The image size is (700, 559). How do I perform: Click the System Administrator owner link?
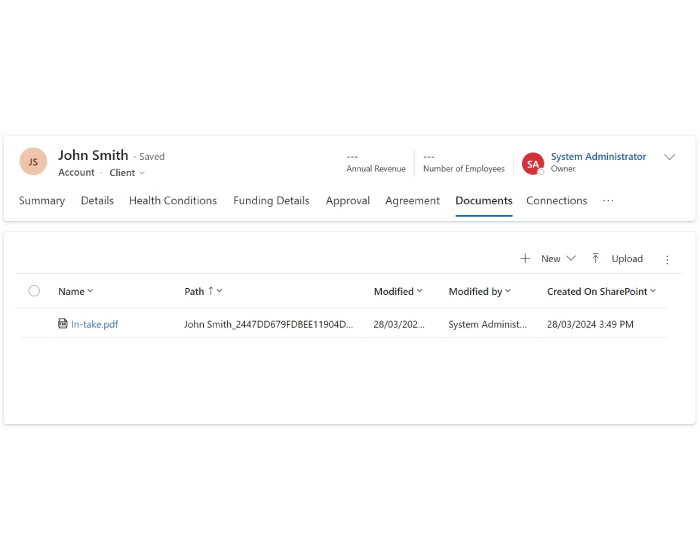(598, 157)
